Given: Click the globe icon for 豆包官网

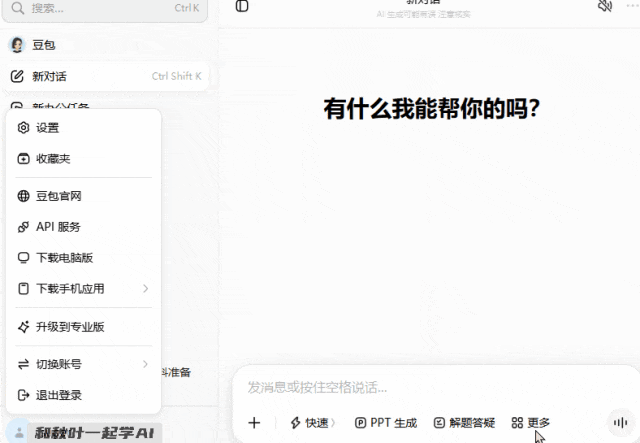Looking at the screenshot, I should click(x=24, y=196).
